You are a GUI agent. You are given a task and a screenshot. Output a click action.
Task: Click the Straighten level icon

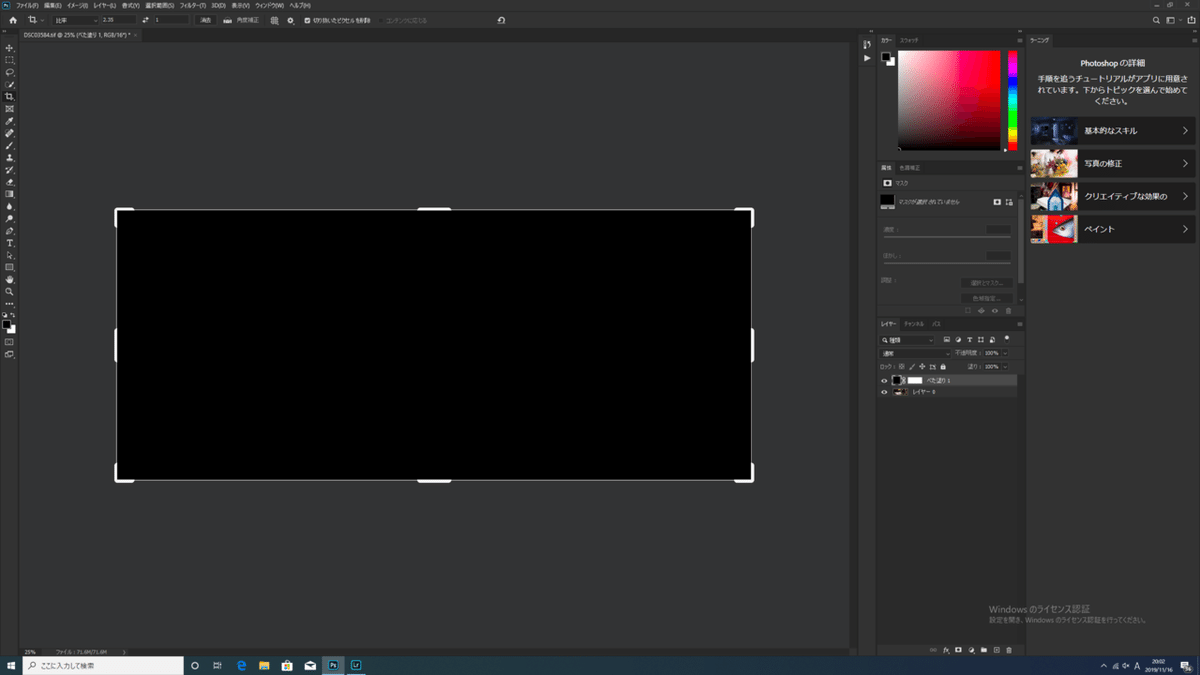227,20
